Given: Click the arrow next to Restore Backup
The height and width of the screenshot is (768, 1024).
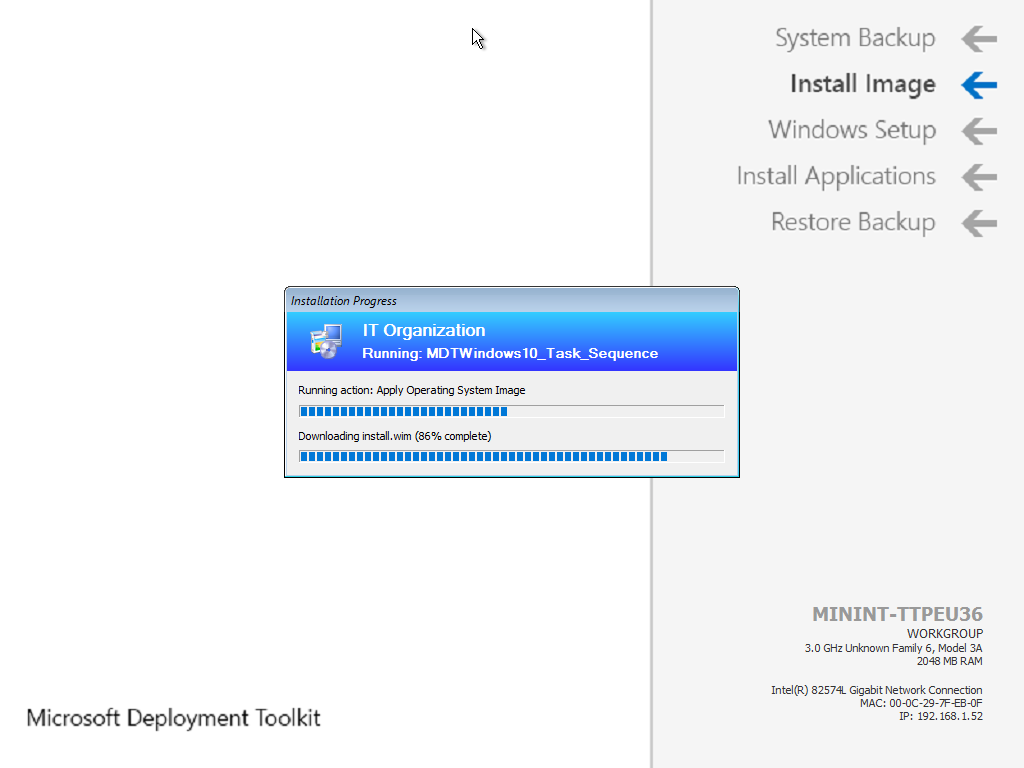Looking at the screenshot, I should (x=979, y=223).
